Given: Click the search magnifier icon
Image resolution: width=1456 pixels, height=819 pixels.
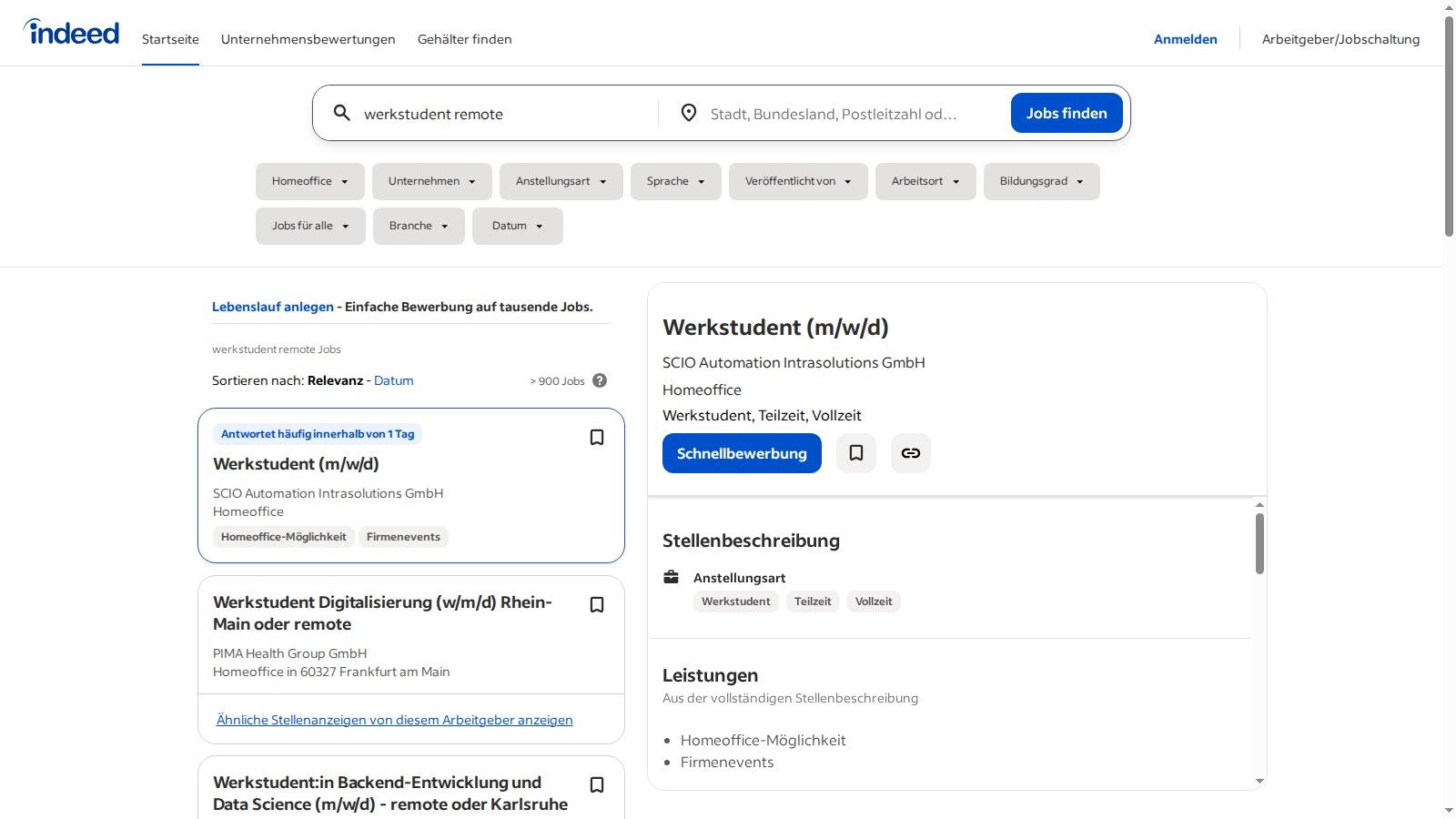Looking at the screenshot, I should point(341,113).
